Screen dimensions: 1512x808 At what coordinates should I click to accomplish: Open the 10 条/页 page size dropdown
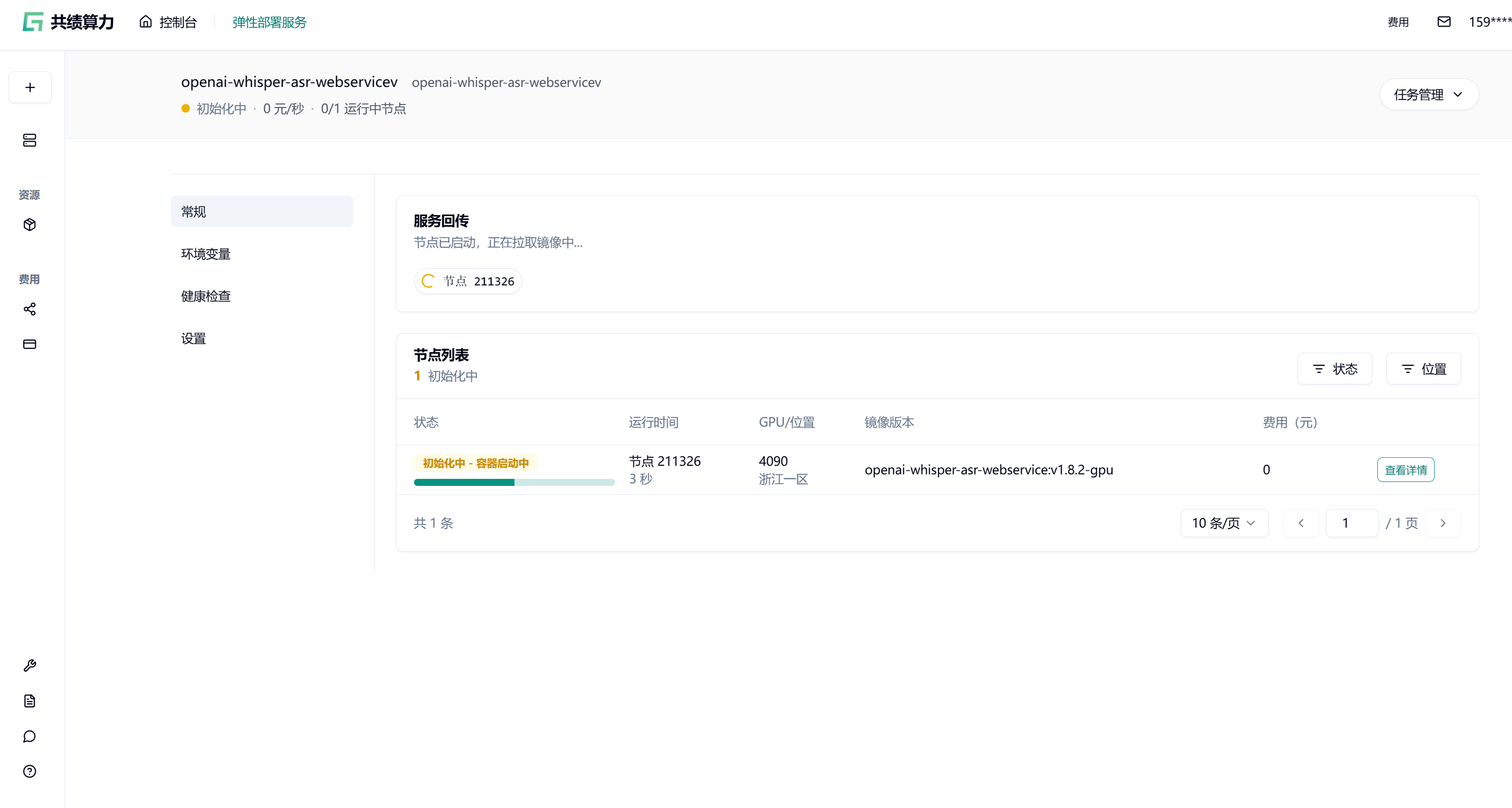[x=1224, y=523]
